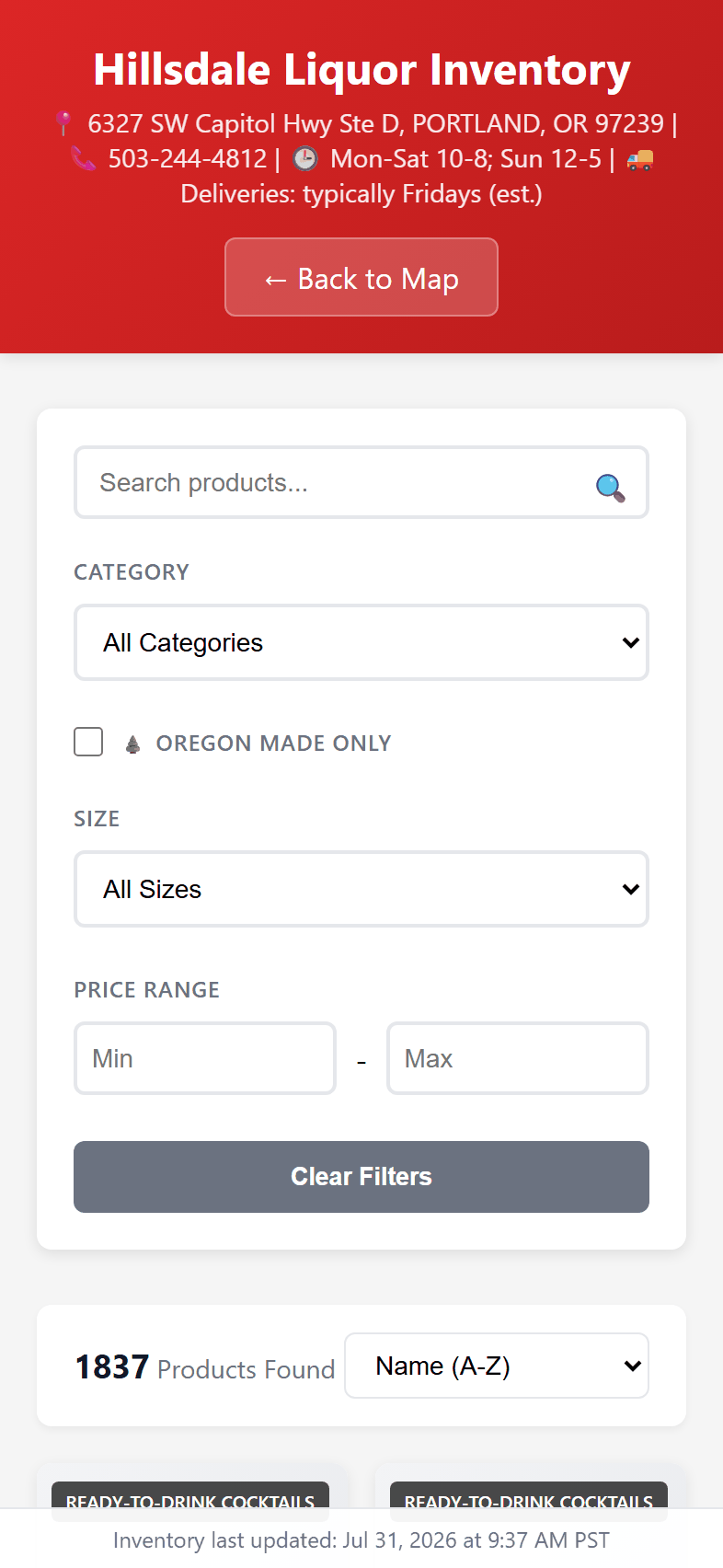This screenshot has height=1568, width=723.
Task: Enable the Oregon Made Only checkbox
Action: (88, 742)
